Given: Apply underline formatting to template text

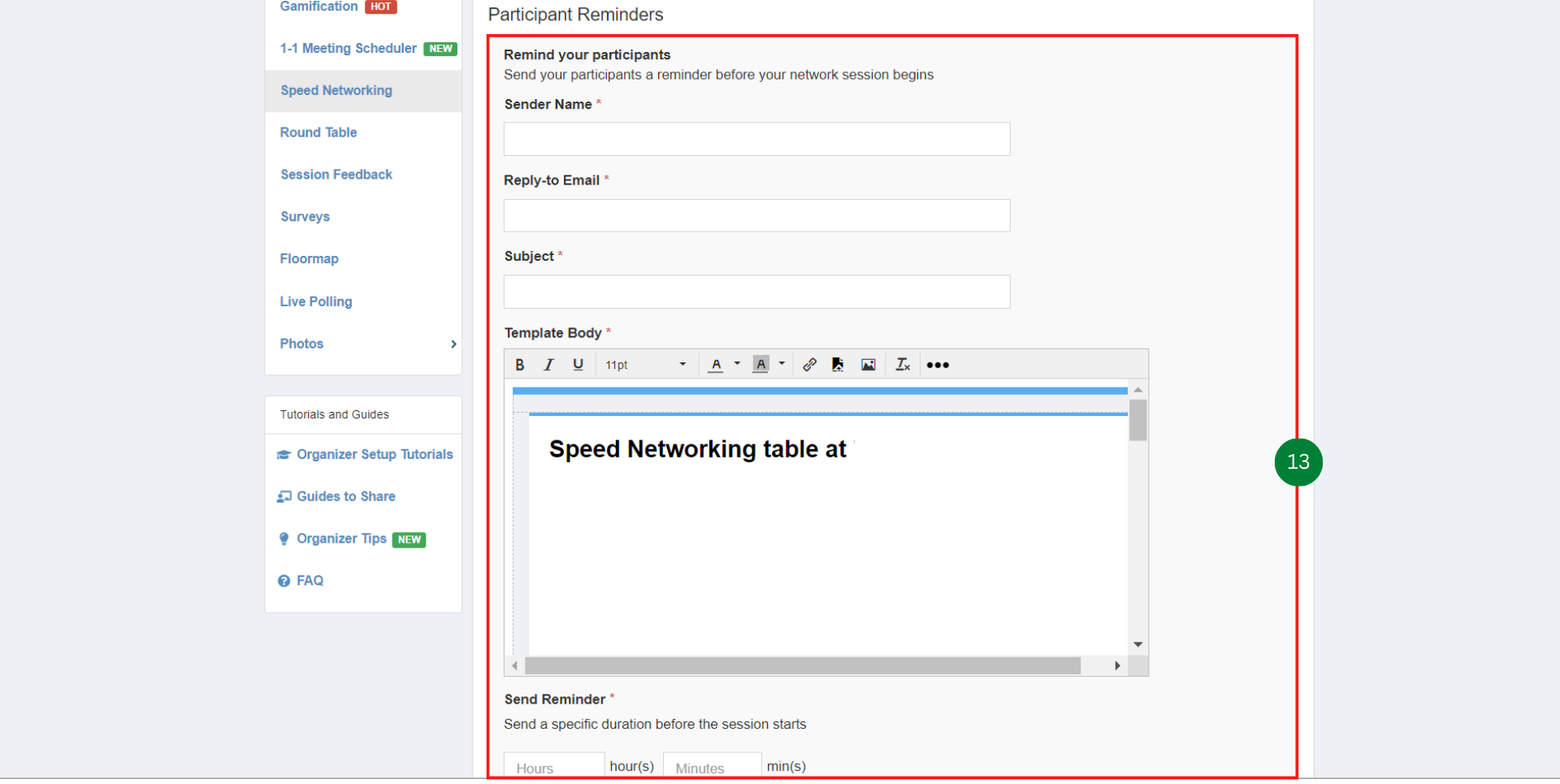Looking at the screenshot, I should click(x=578, y=365).
